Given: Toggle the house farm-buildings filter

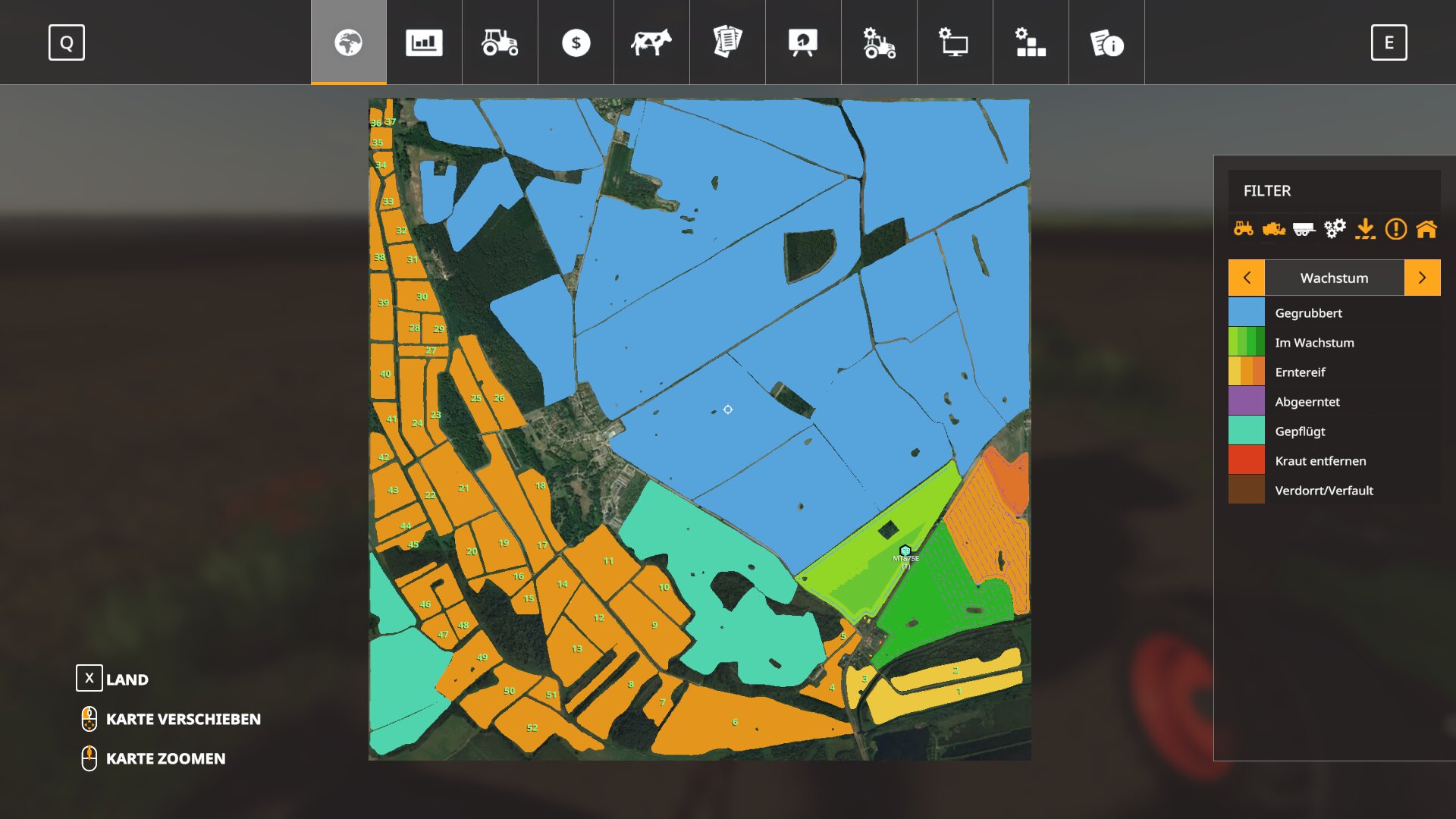Looking at the screenshot, I should click(1426, 228).
